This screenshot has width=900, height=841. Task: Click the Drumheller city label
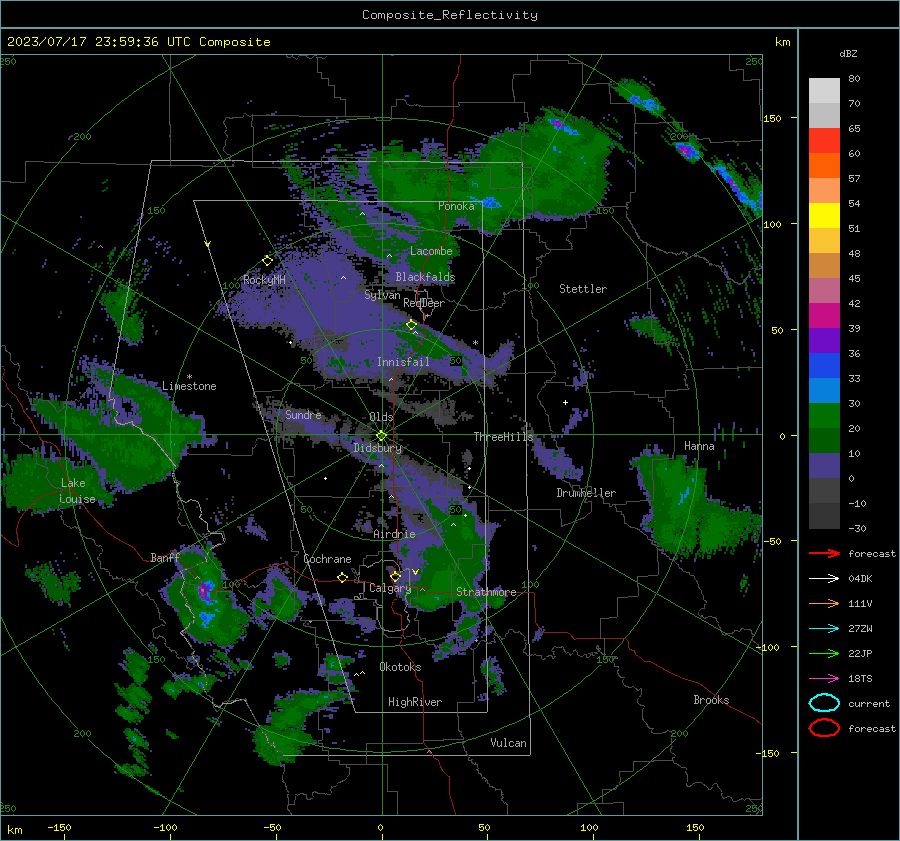(586, 493)
